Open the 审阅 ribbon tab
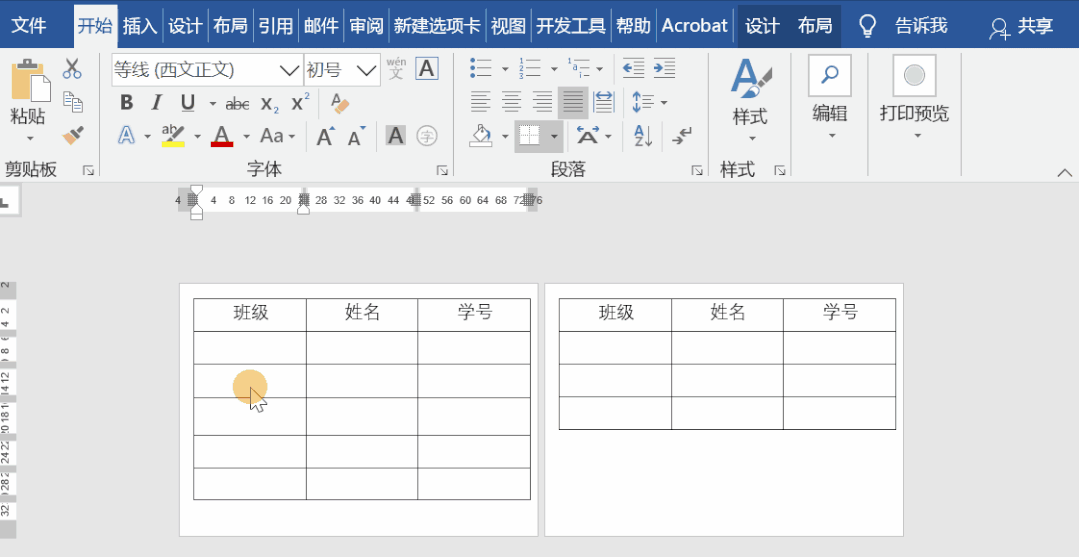This screenshot has height=557, width=1079. point(366,26)
